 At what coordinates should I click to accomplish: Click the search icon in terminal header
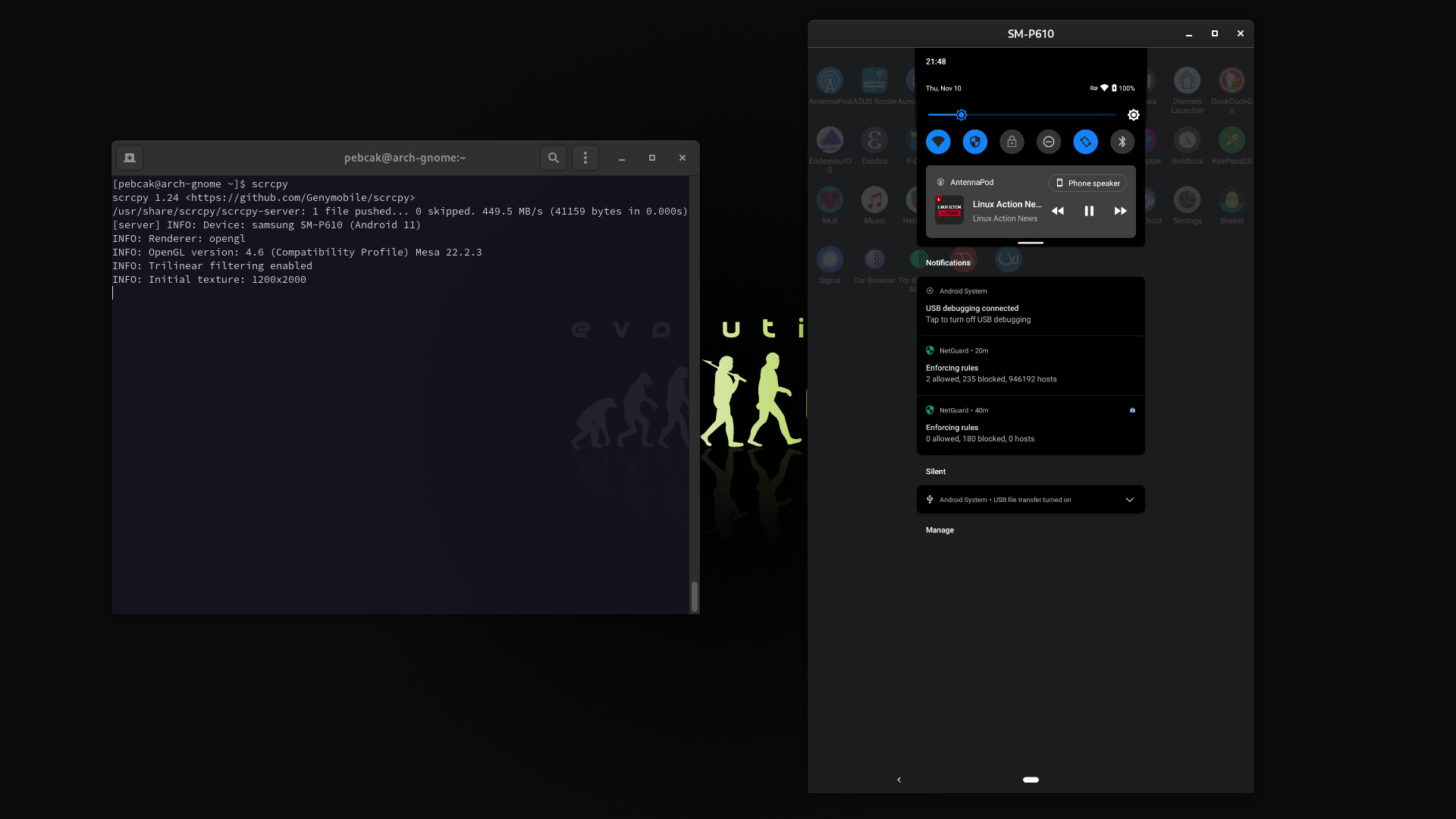click(554, 158)
